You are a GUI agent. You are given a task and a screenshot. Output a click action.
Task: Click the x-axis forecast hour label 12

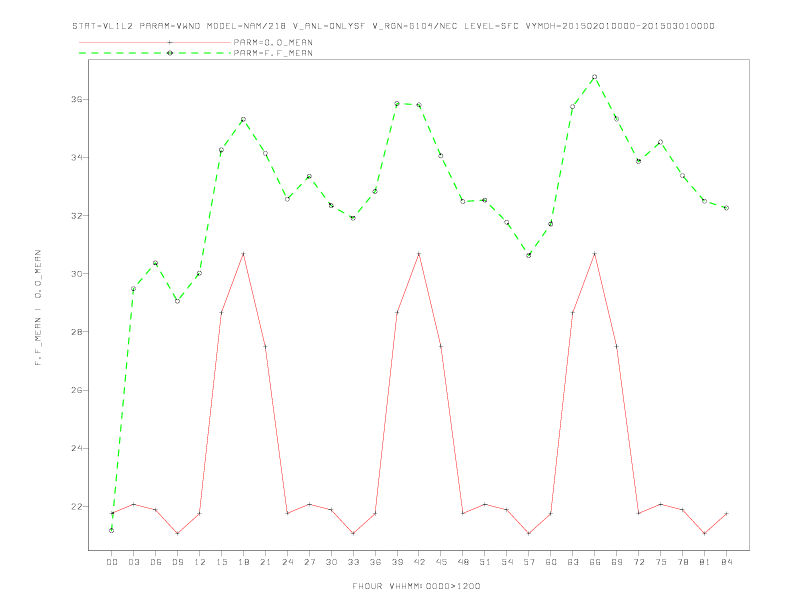click(200, 562)
